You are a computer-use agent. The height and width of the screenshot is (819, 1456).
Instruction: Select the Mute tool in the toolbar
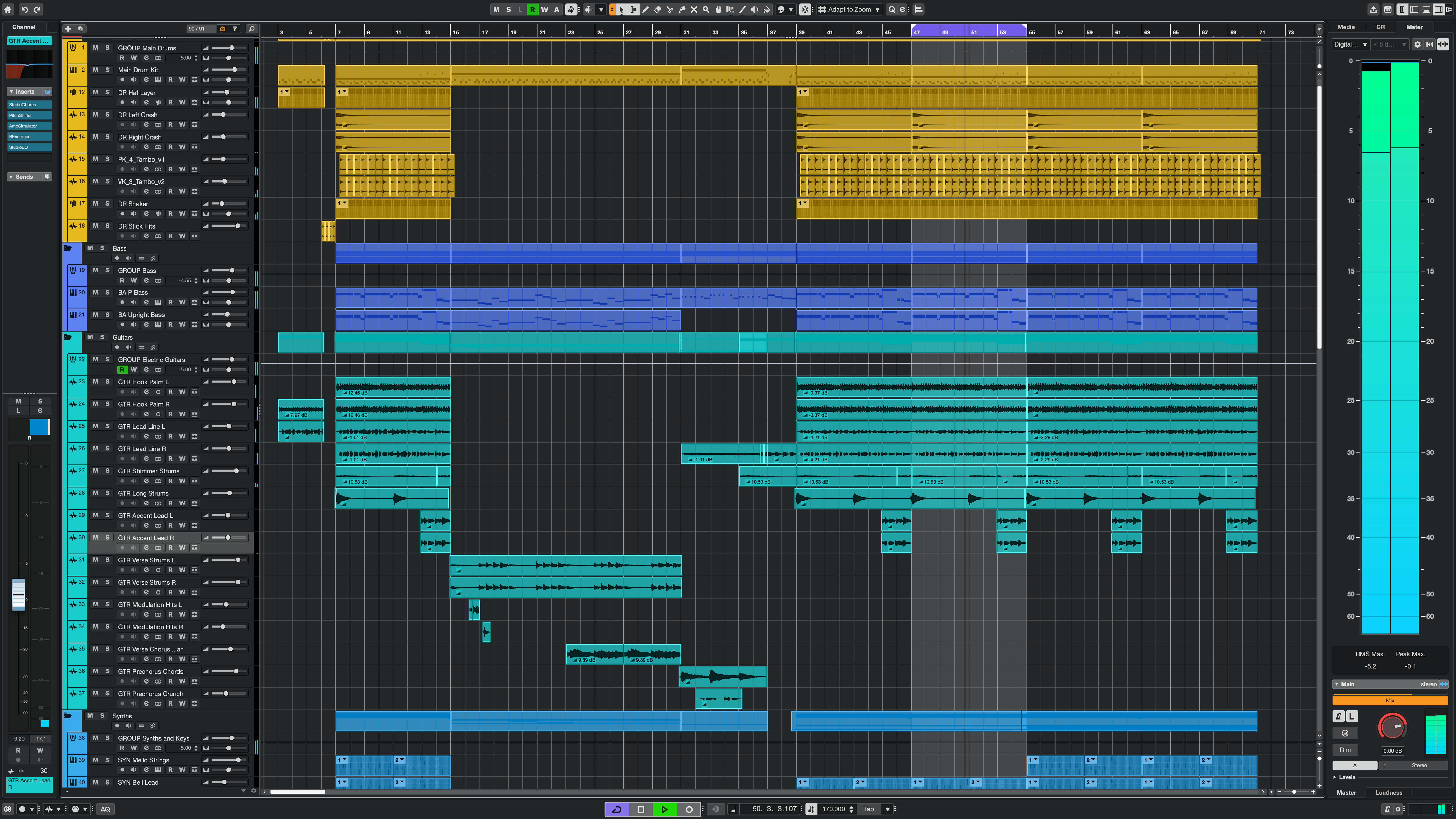point(694,9)
